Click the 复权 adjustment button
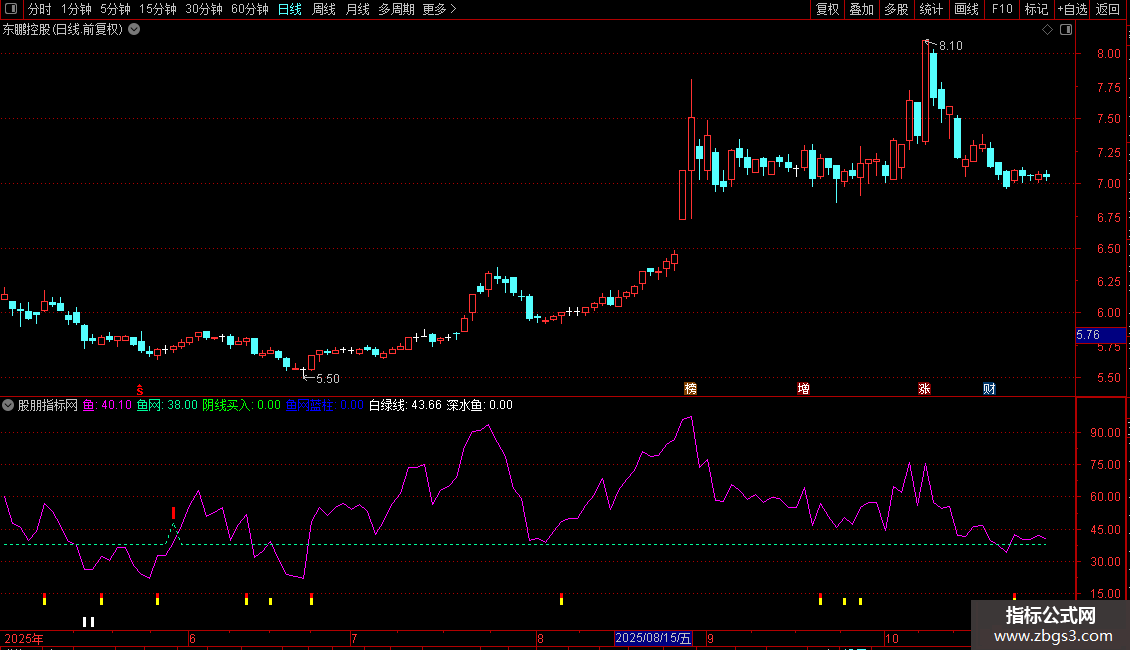Image resolution: width=1130 pixels, height=650 pixels. (x=827, y=9)
